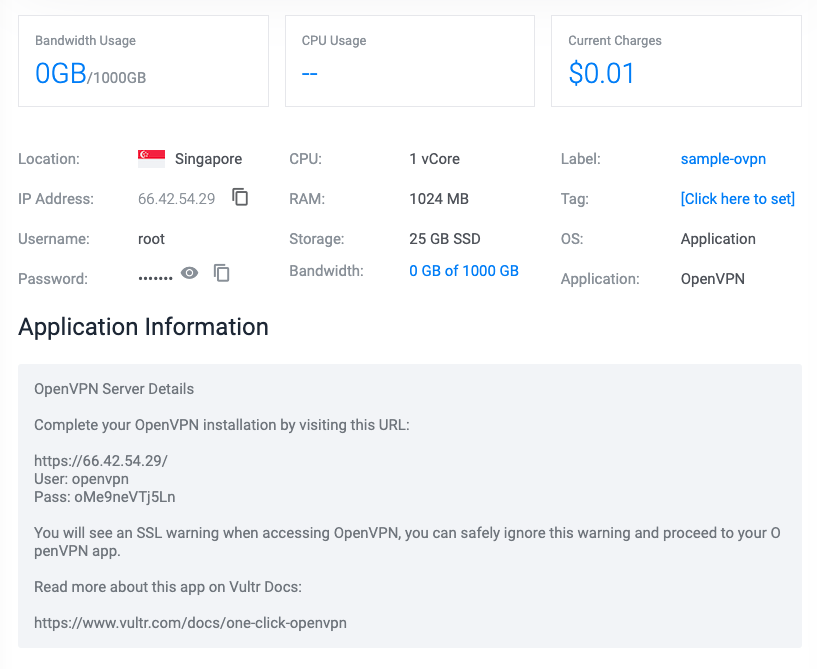This screenshot has width=817, height=669.
Task: Click the 'Application Information' heading
Action: (x=143, y=327)
